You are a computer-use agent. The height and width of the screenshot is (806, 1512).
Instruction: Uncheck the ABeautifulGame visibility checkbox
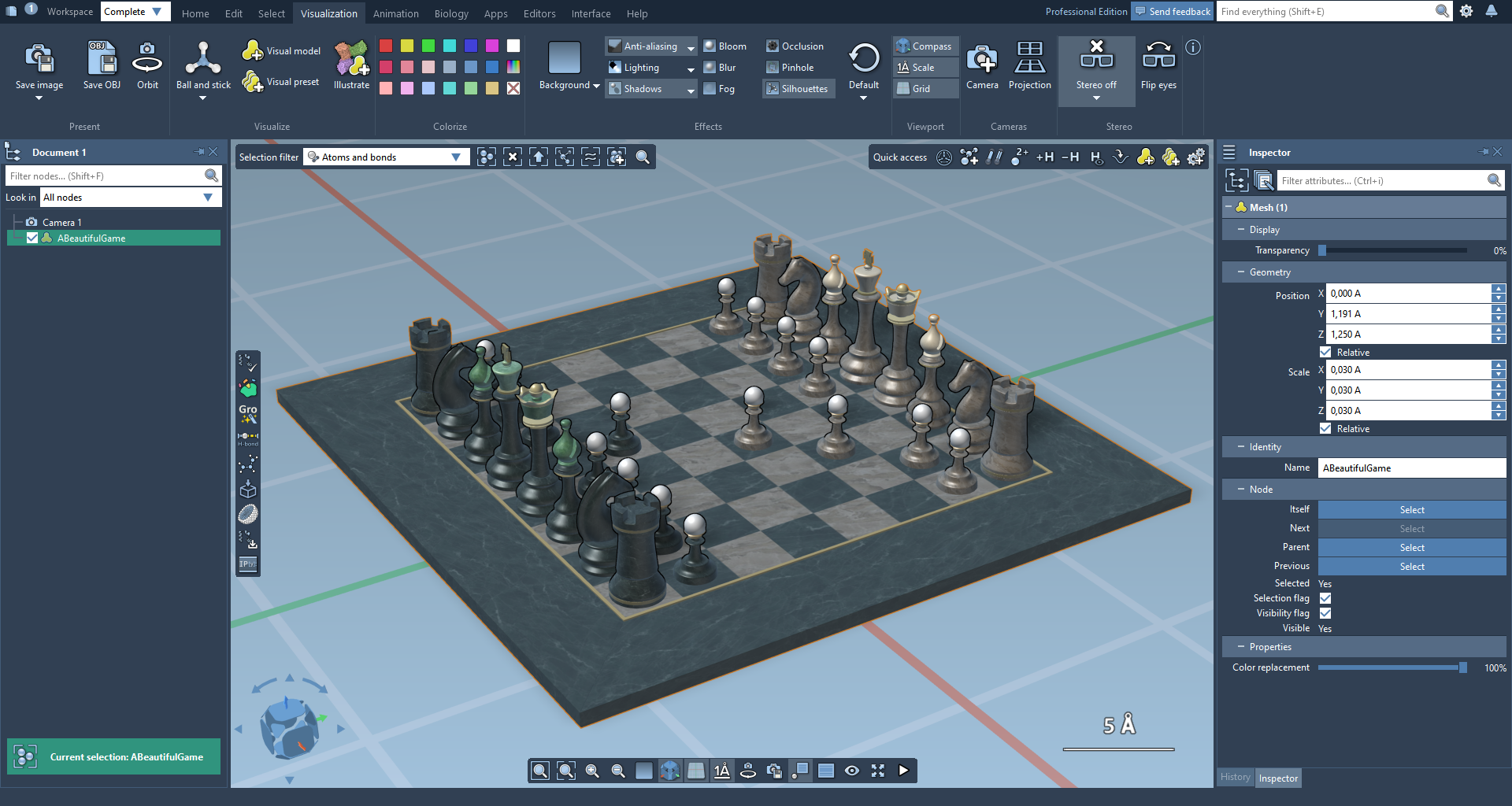click(x=32, y=238)
